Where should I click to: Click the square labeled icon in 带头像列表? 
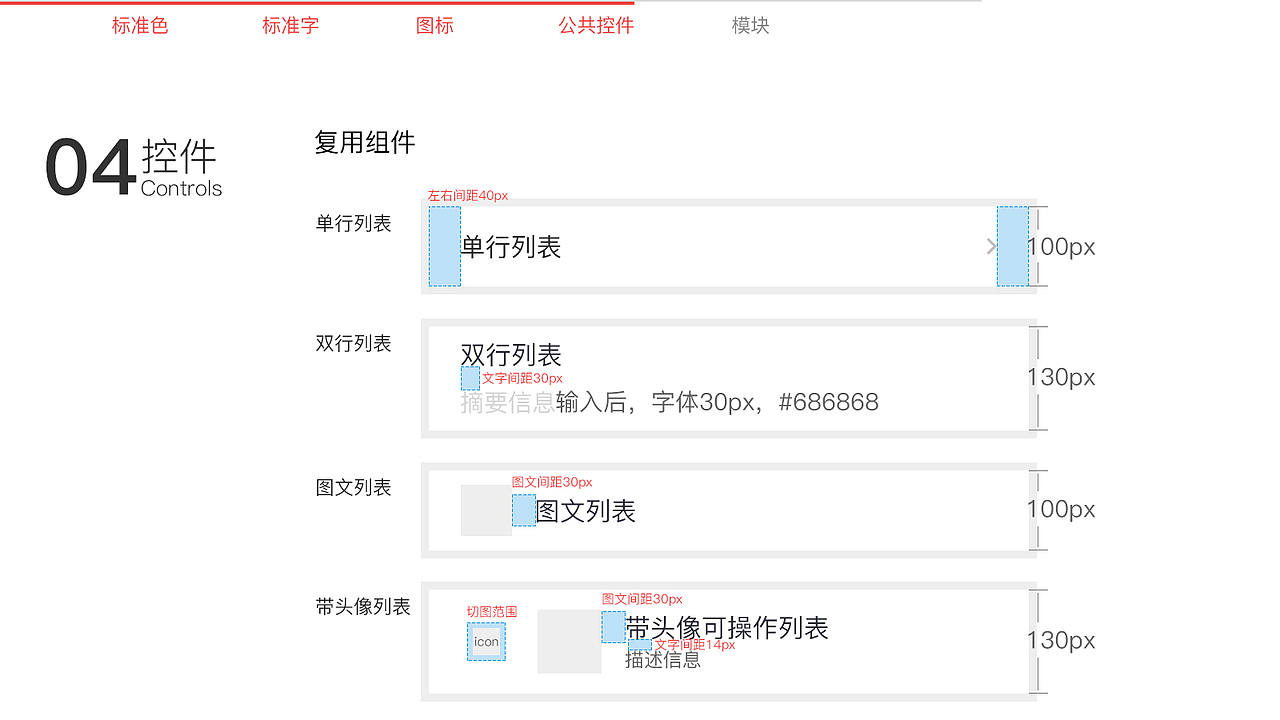pyautogui.click(x=485, y=641)
